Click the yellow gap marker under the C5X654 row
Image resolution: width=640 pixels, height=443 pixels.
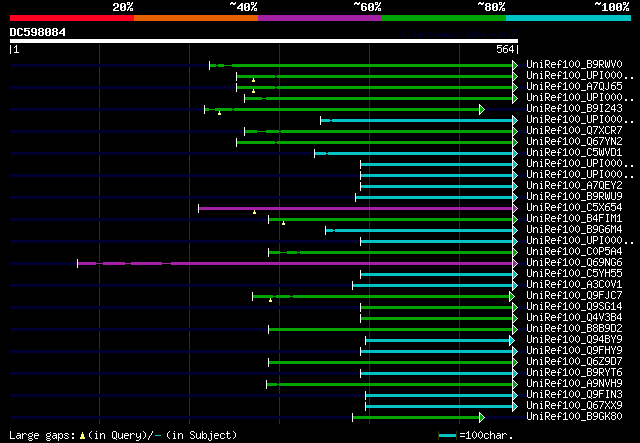[254, 212]
